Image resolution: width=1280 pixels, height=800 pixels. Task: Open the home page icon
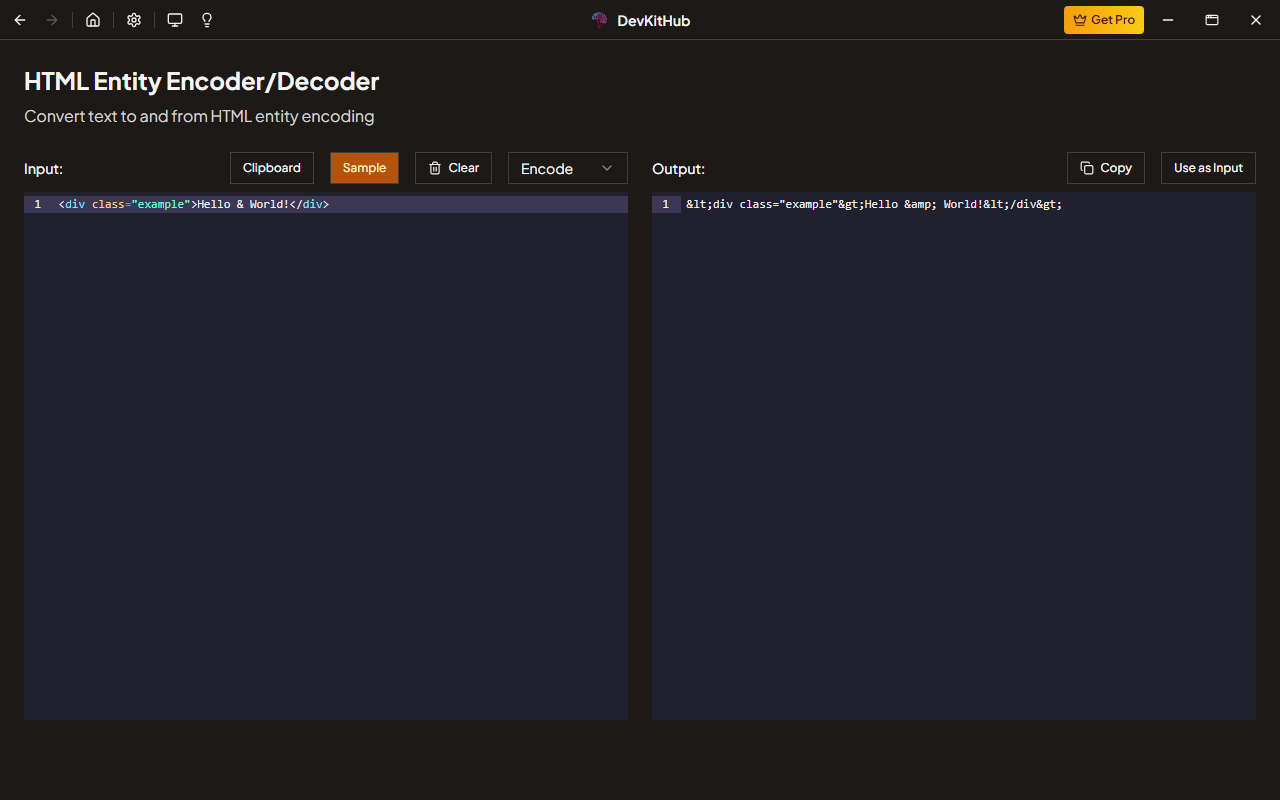[93, 20]
